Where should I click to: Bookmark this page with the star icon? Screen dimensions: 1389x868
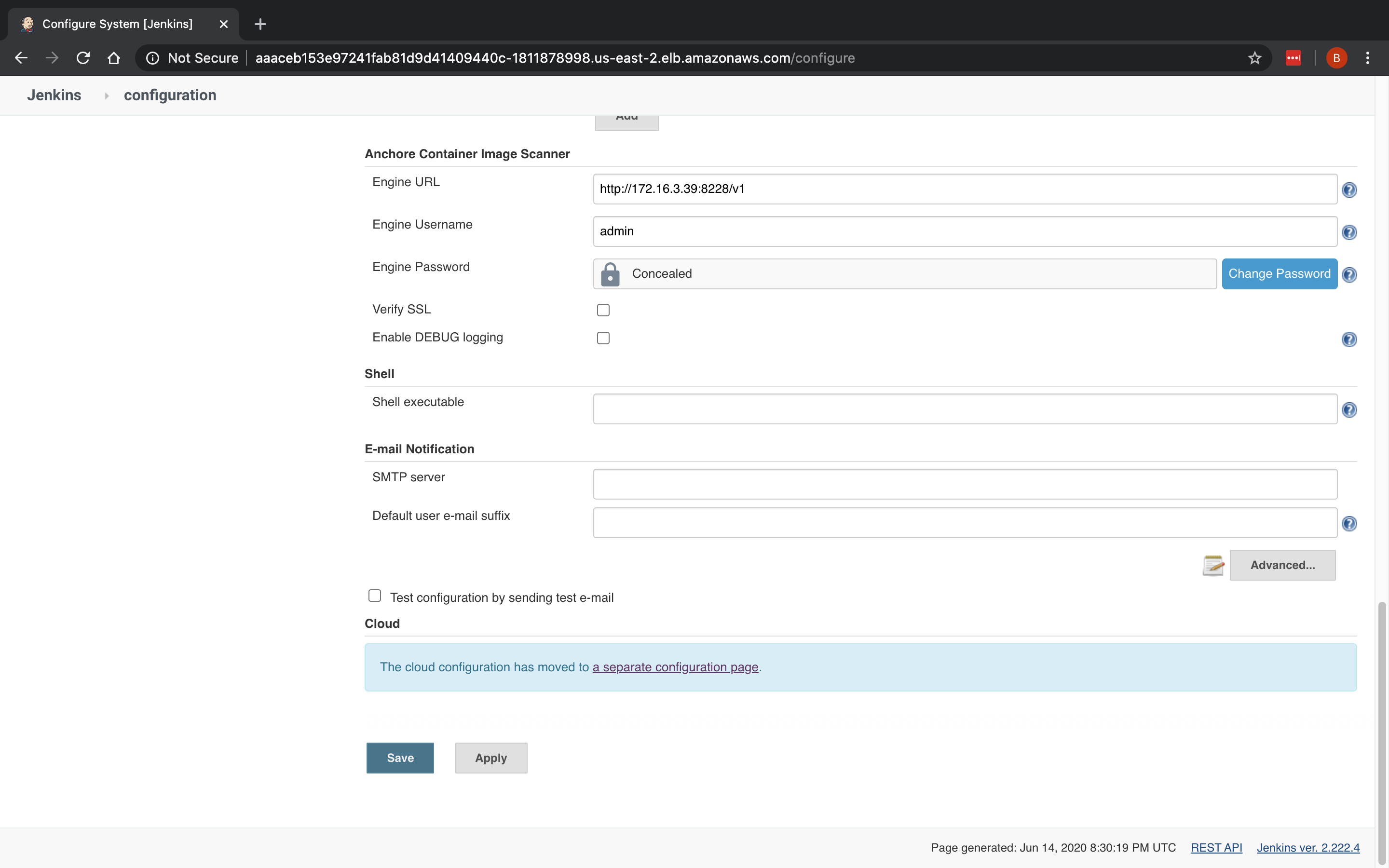[1255, 58]
